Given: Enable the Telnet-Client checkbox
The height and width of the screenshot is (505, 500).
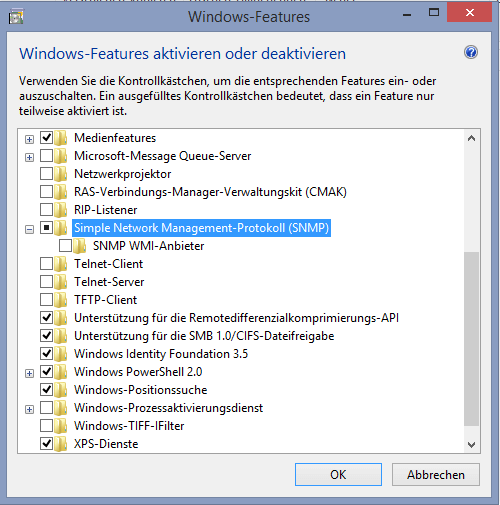Looking at the screenshot, I should pyautogui.click(x=46, y=263).
